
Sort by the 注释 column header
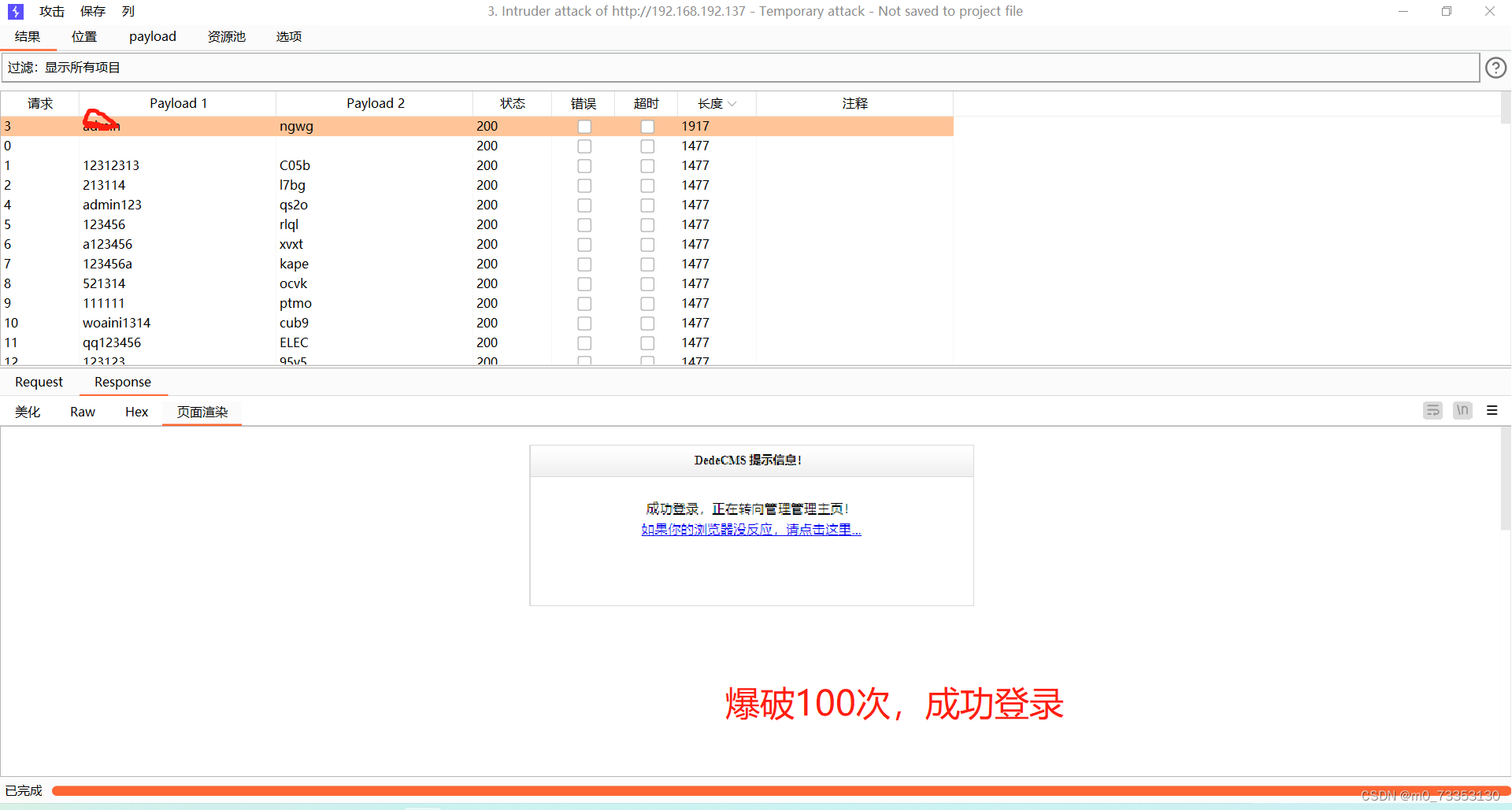(855, 104)
